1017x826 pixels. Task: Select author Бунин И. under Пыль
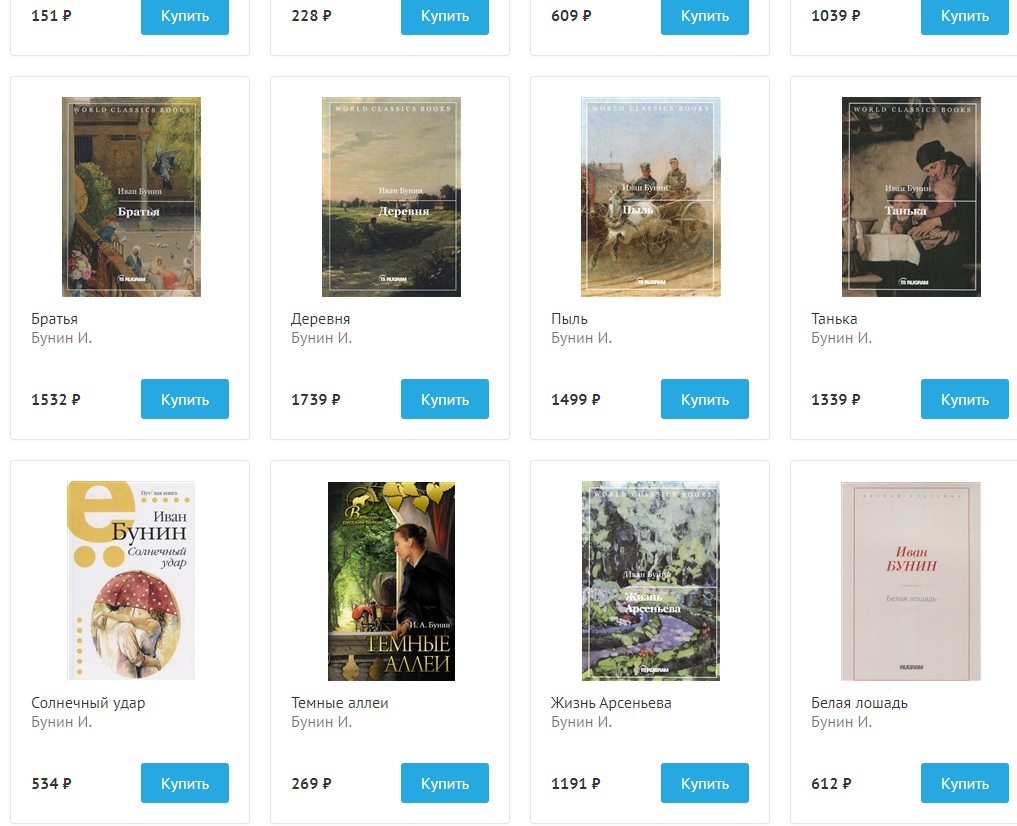(582, 338)
